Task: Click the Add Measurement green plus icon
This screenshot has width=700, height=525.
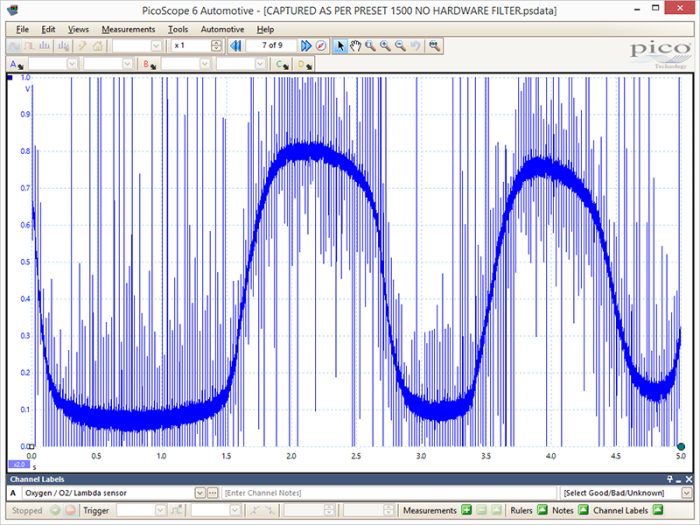Action: (x=466, y=510)
